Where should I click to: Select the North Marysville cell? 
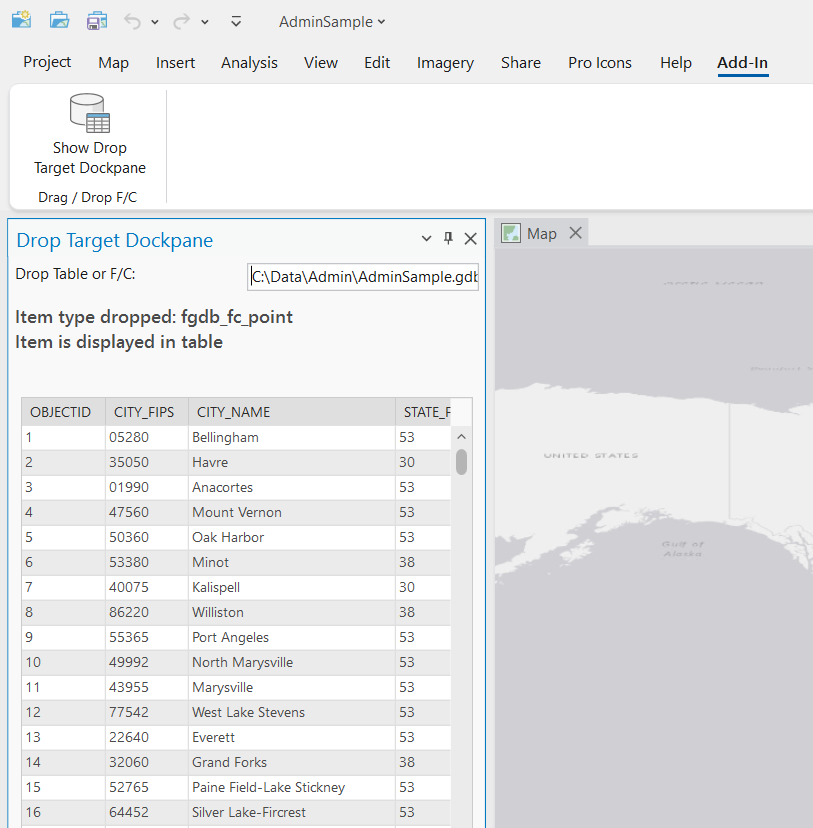(x=292, y=662)
